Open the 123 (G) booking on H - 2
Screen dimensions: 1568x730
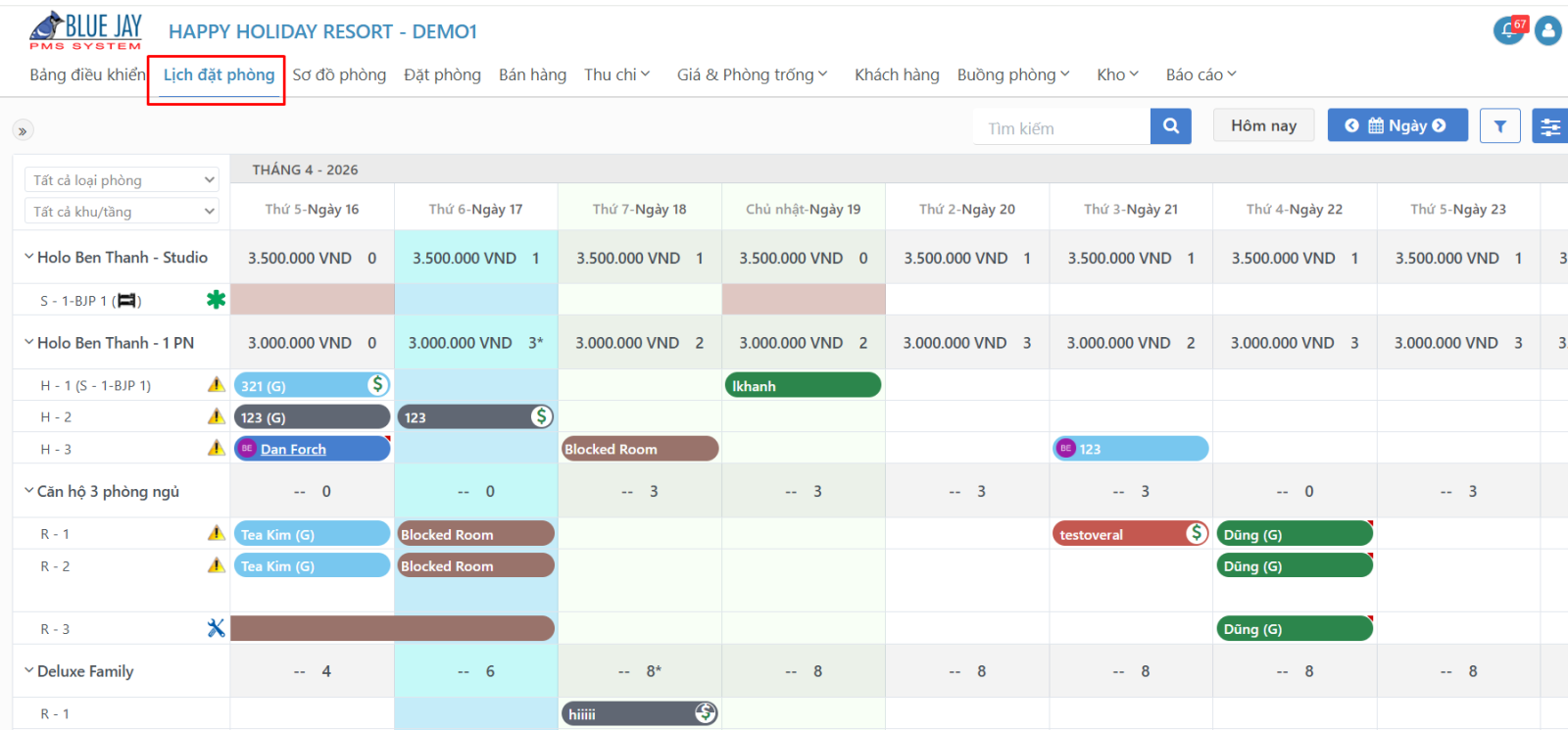coord(312,417)
